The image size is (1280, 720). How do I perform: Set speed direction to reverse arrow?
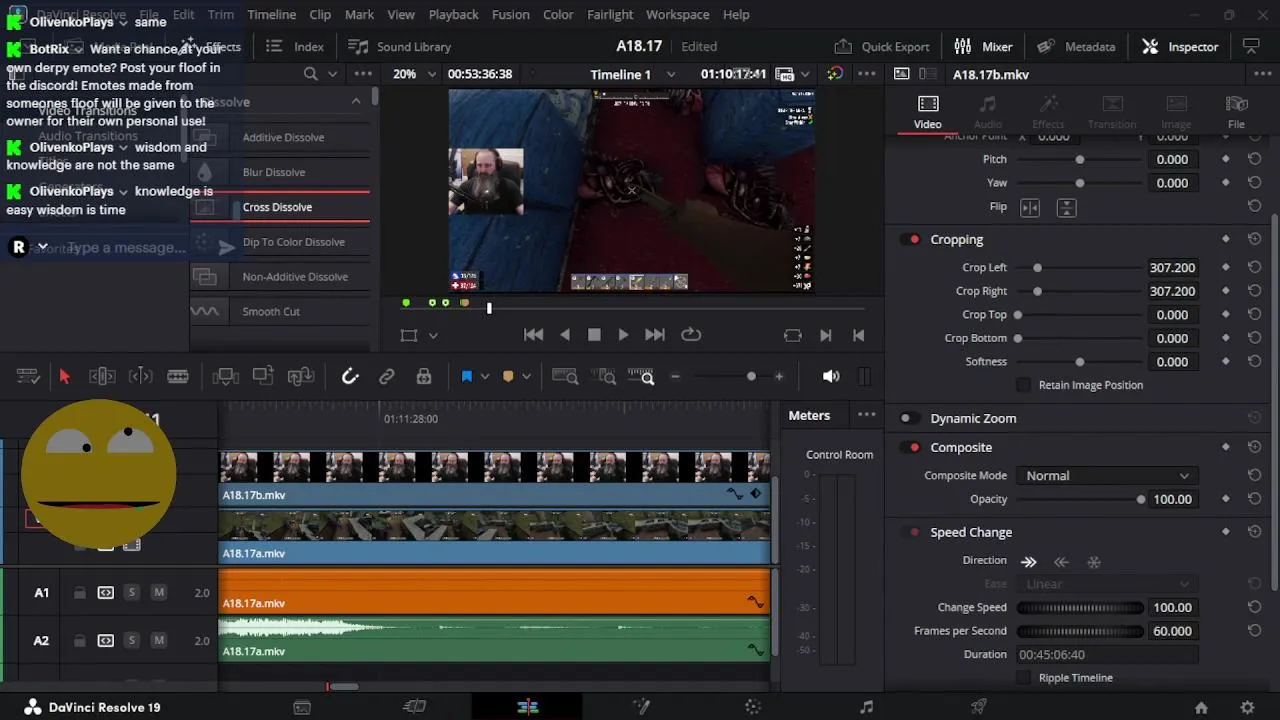[1061, 562]
